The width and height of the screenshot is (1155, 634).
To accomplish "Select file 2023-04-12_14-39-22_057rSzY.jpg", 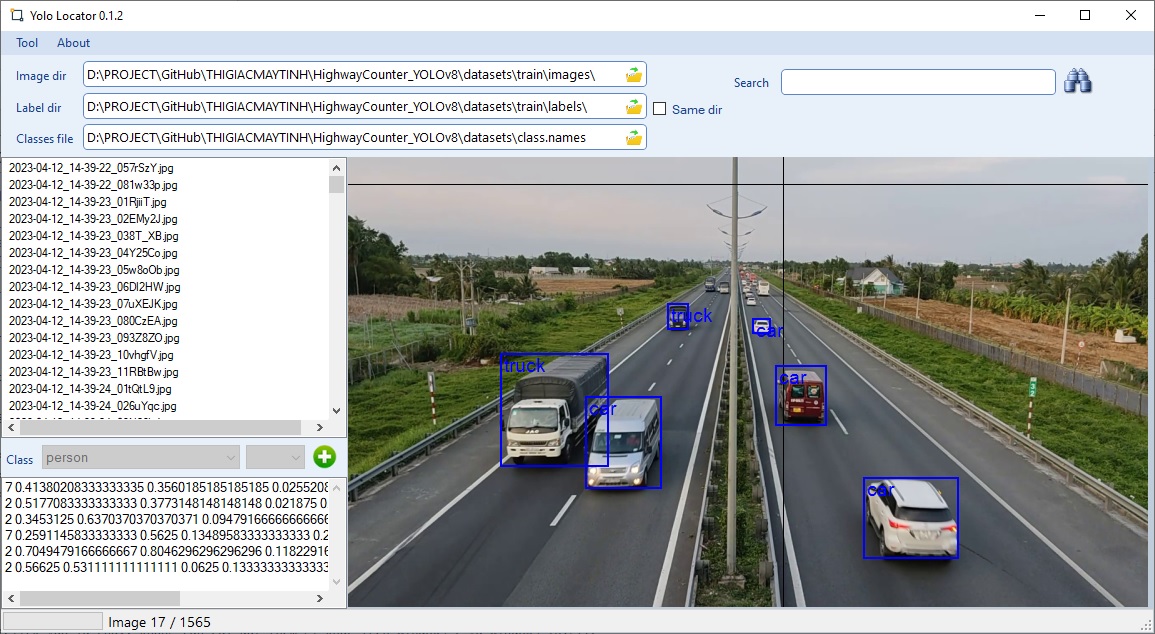I will tap(90, 168).
